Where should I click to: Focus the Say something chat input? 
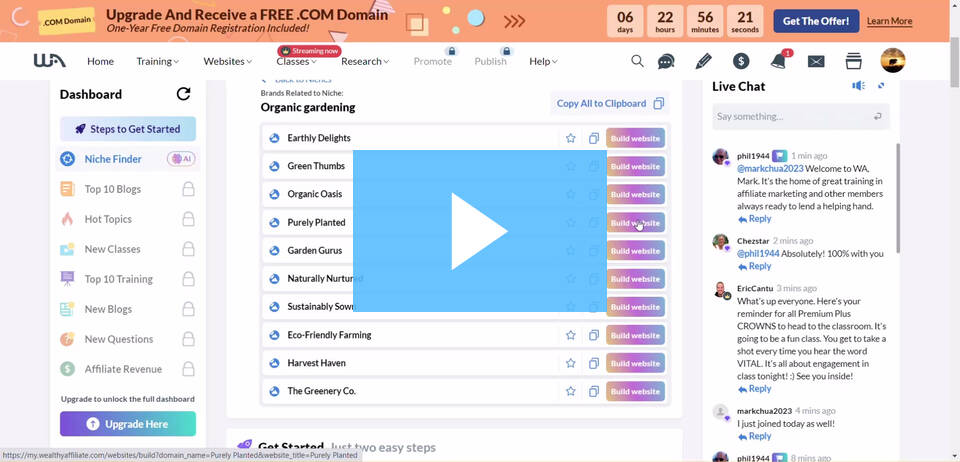(801, 116)
